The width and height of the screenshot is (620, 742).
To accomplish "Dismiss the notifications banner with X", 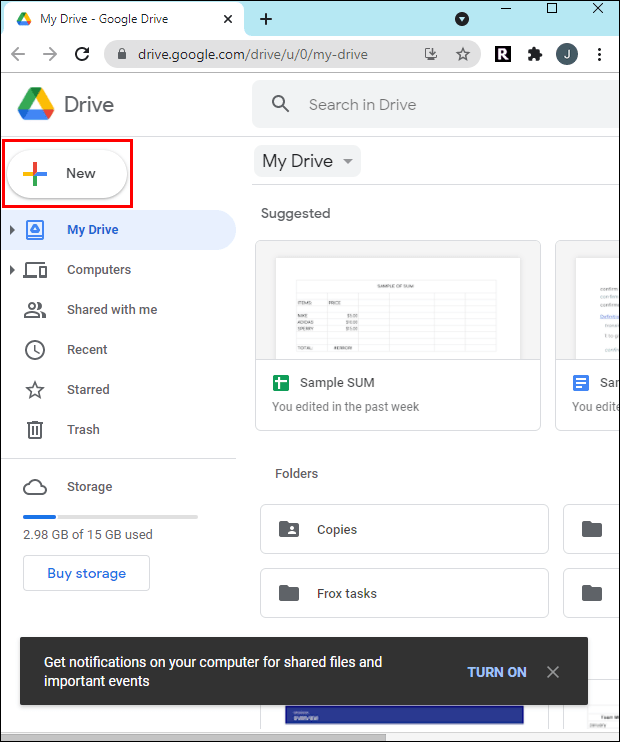I will point(553,672).
